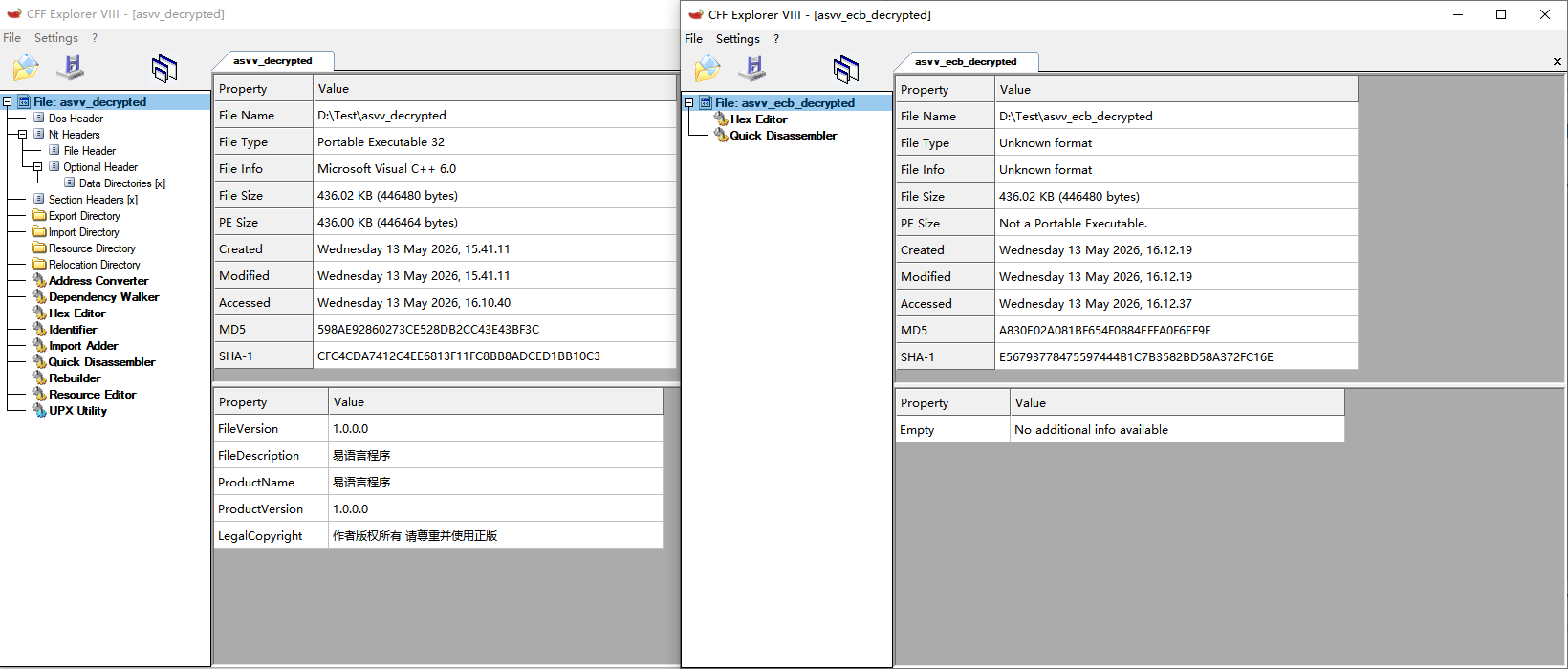1568x669 pixels.
Task: Open Import Directory folder
Action: coord(84,232)
